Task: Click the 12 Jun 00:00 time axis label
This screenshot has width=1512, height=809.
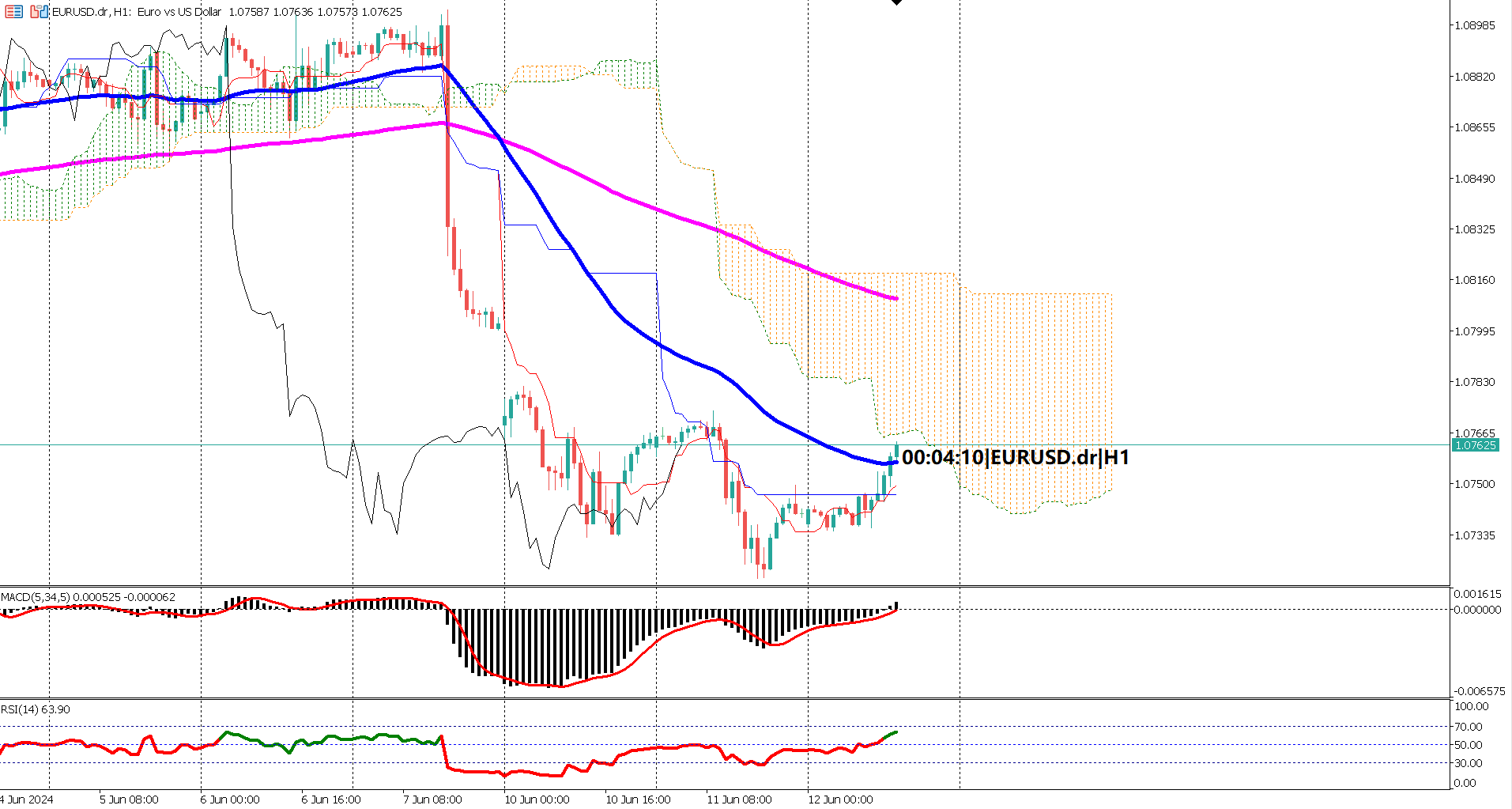Action: click(843, 799)
